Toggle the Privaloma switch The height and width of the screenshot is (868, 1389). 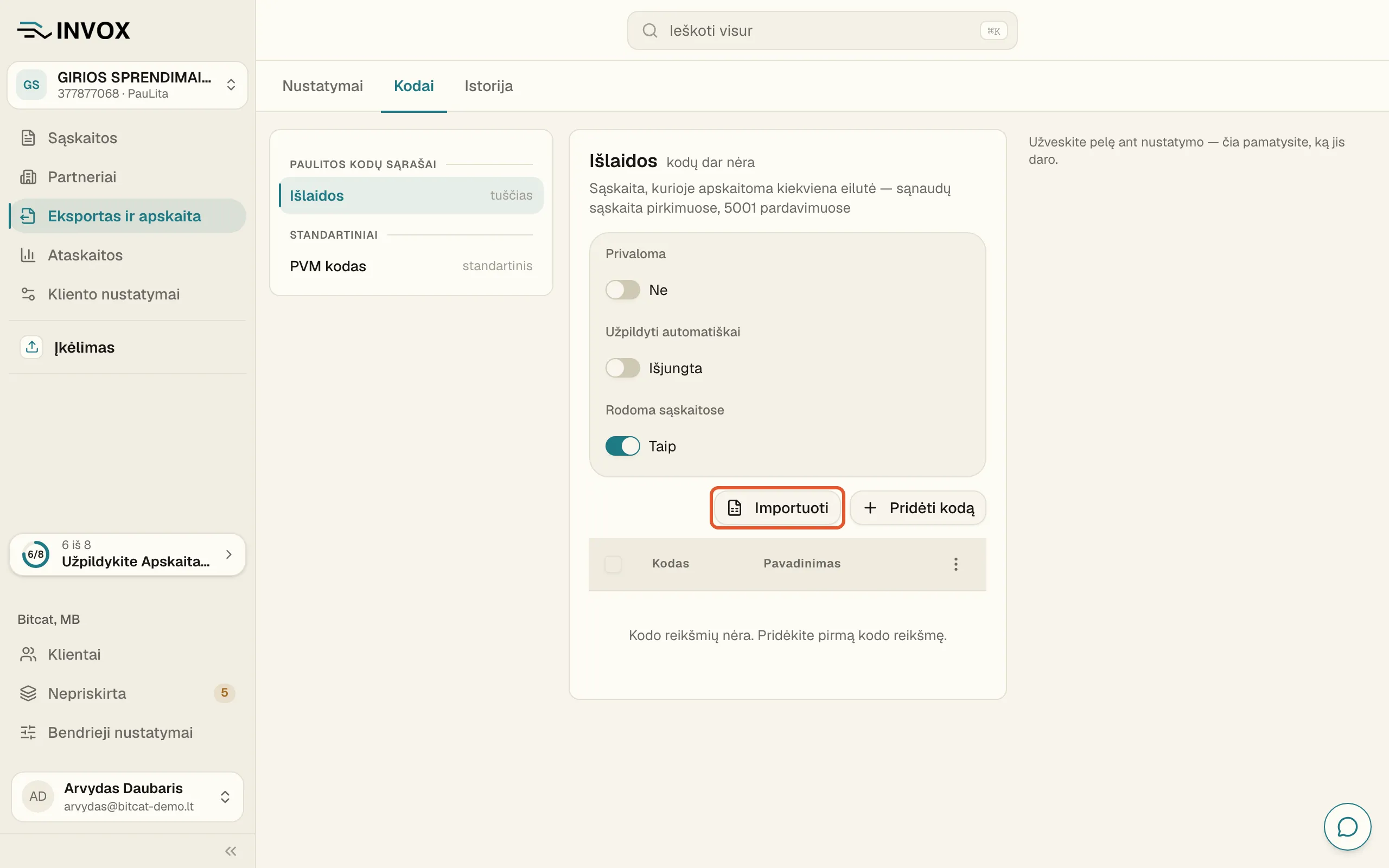point(622,290)
